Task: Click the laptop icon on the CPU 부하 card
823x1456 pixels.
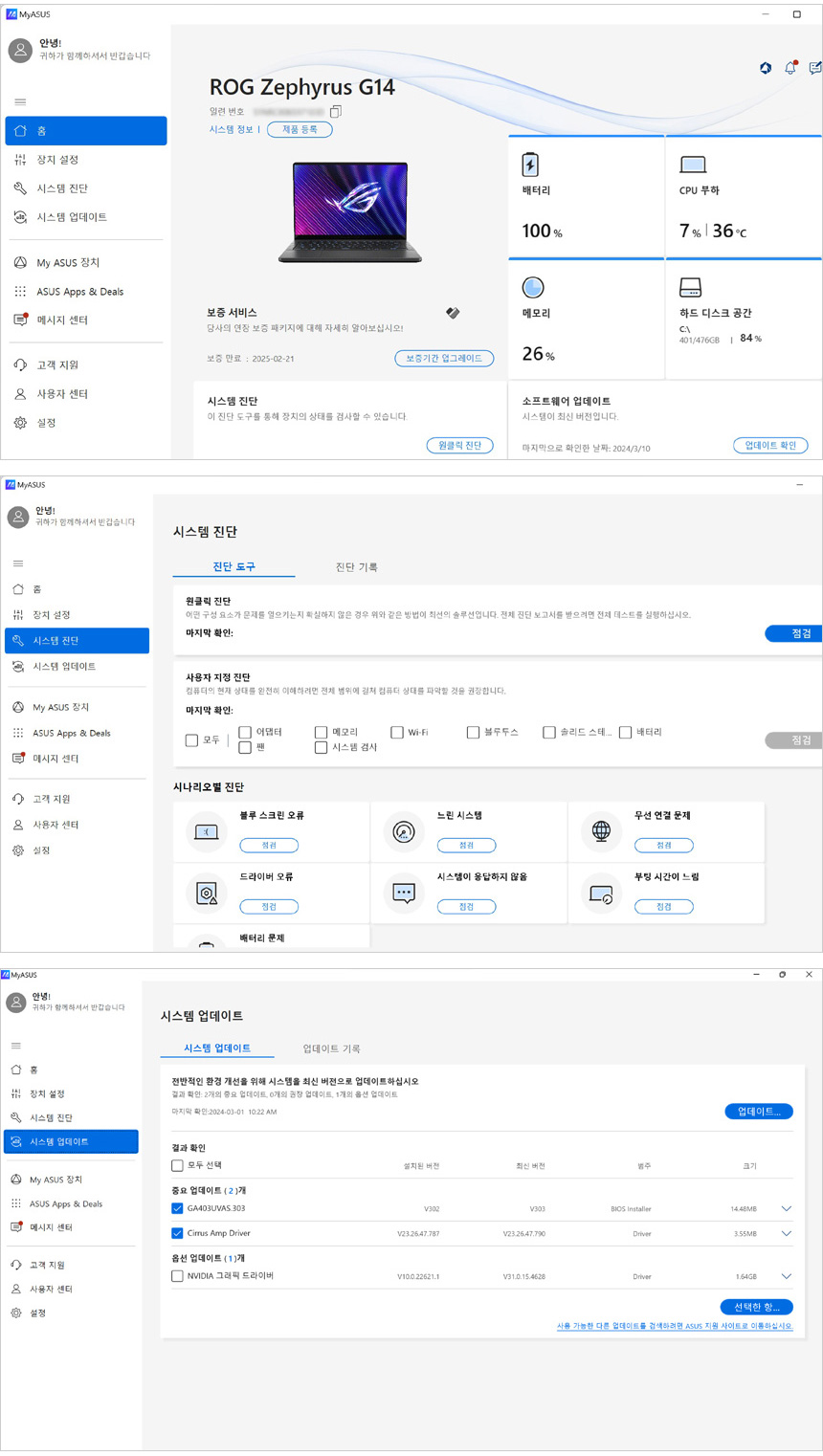Action: (x=692, y=165)
